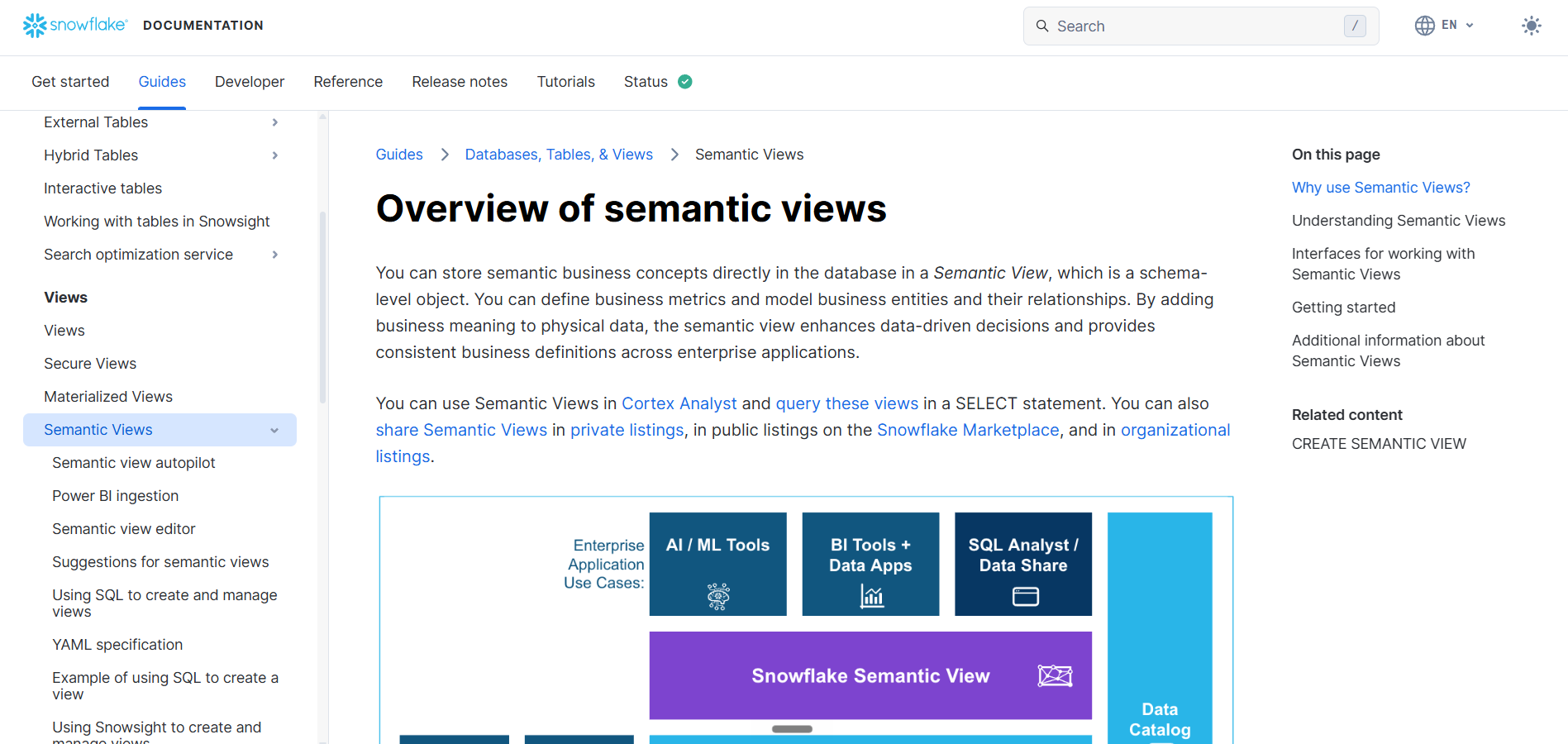Switch to the Developer tab
This screenshot has height=744, width=1568.
tap(250, 82)
